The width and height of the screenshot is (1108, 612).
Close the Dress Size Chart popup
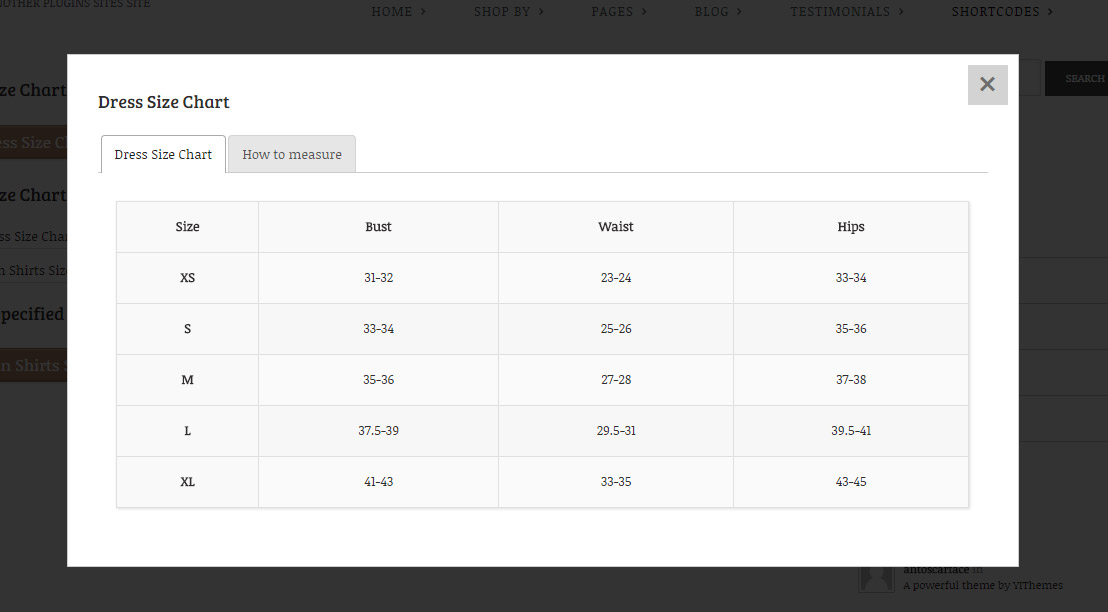point(987,85)
